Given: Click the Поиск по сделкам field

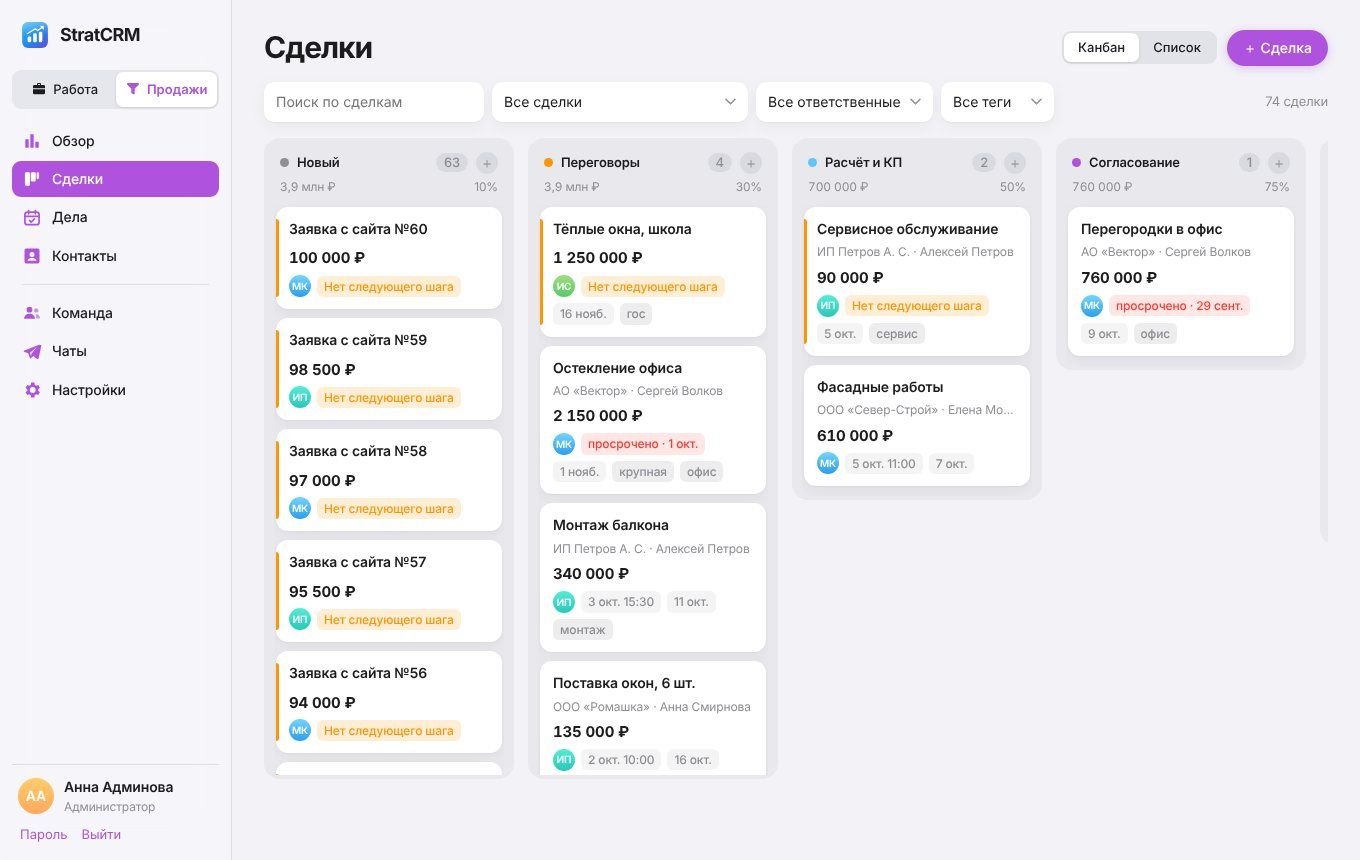Looking at the screenshot, I should click(374, 102).
